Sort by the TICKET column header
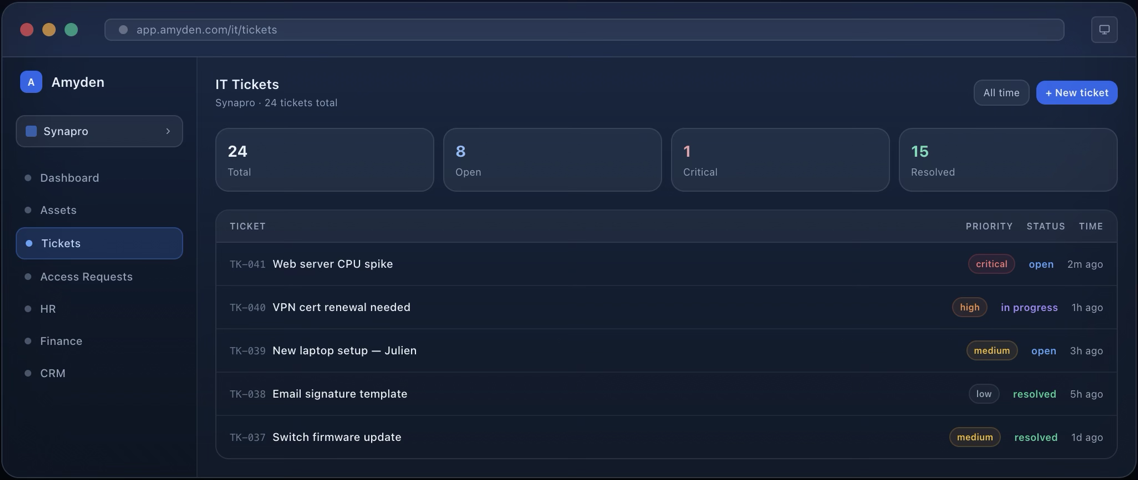This screenshot has width=1138, height=480. (x=247, y=227)
